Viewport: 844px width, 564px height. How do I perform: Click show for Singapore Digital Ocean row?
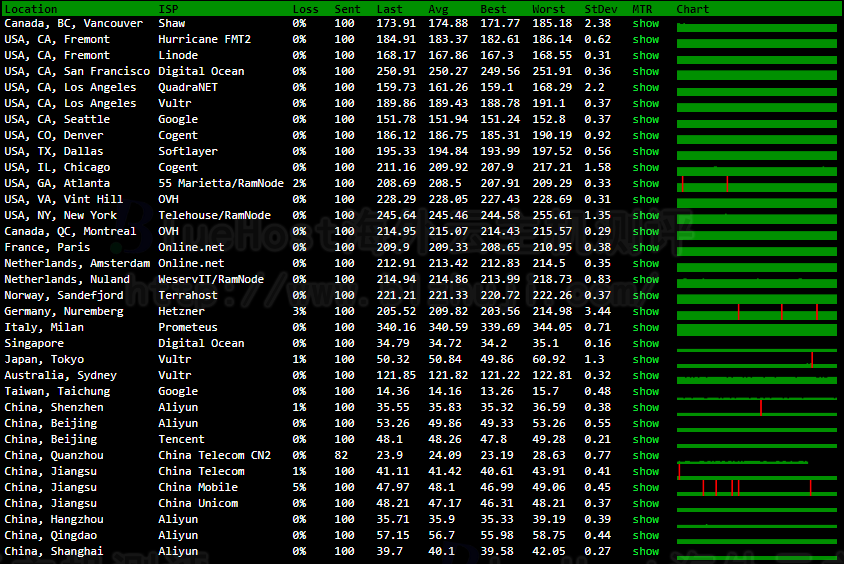coord(645,343)
